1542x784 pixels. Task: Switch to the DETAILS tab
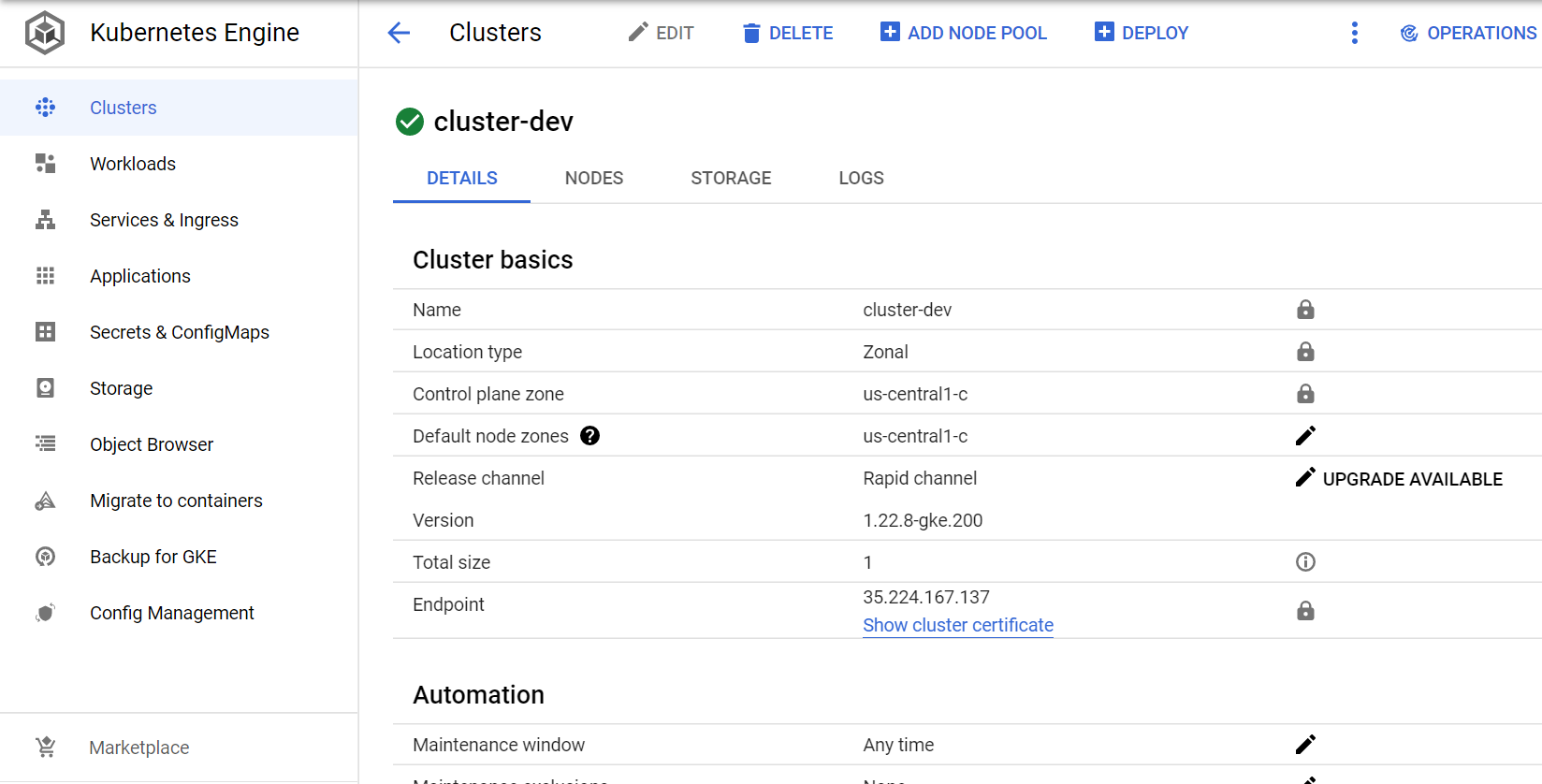462,178
